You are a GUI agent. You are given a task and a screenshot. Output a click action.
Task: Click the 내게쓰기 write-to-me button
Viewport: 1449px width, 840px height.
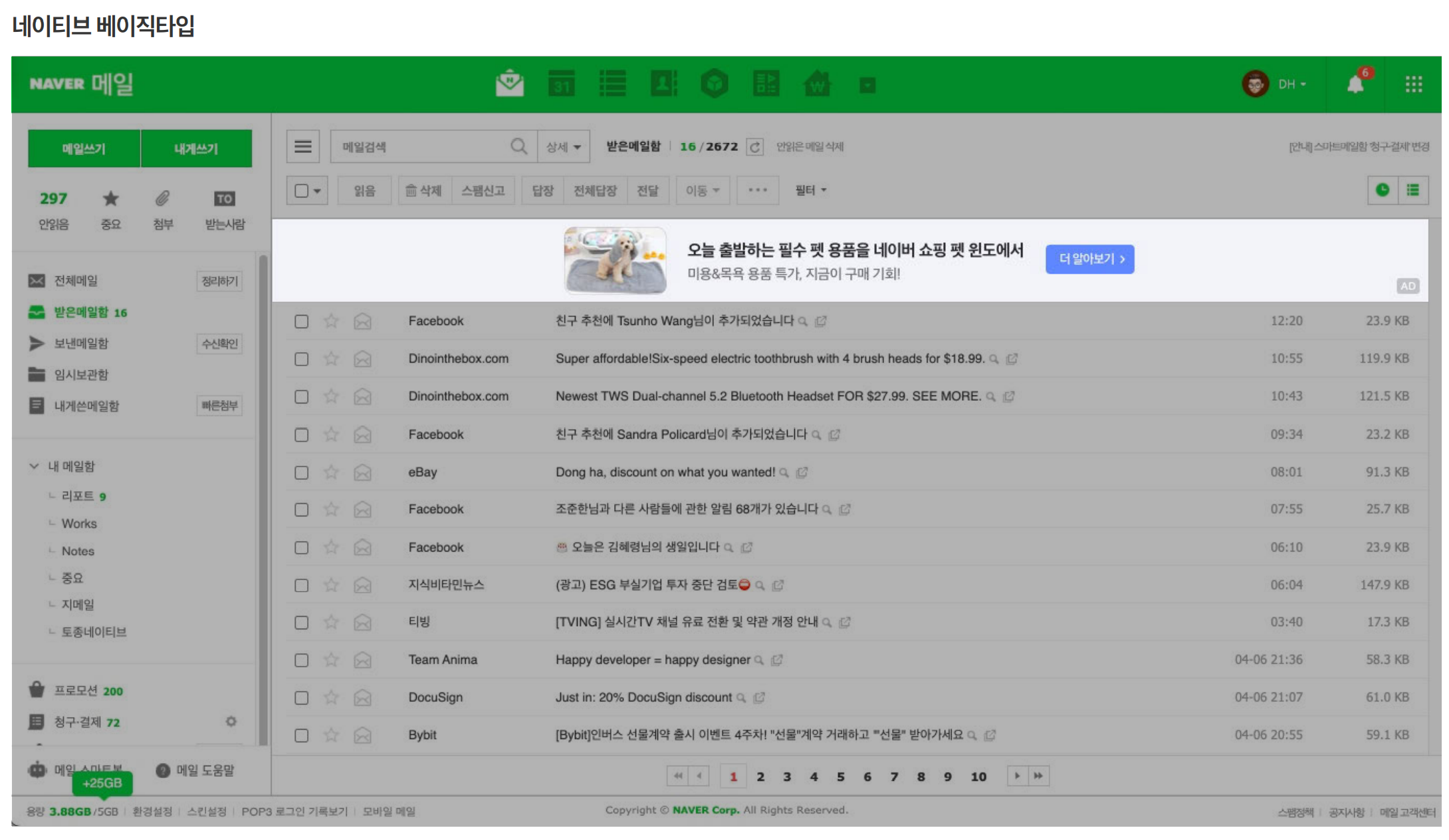coord(196,148)
